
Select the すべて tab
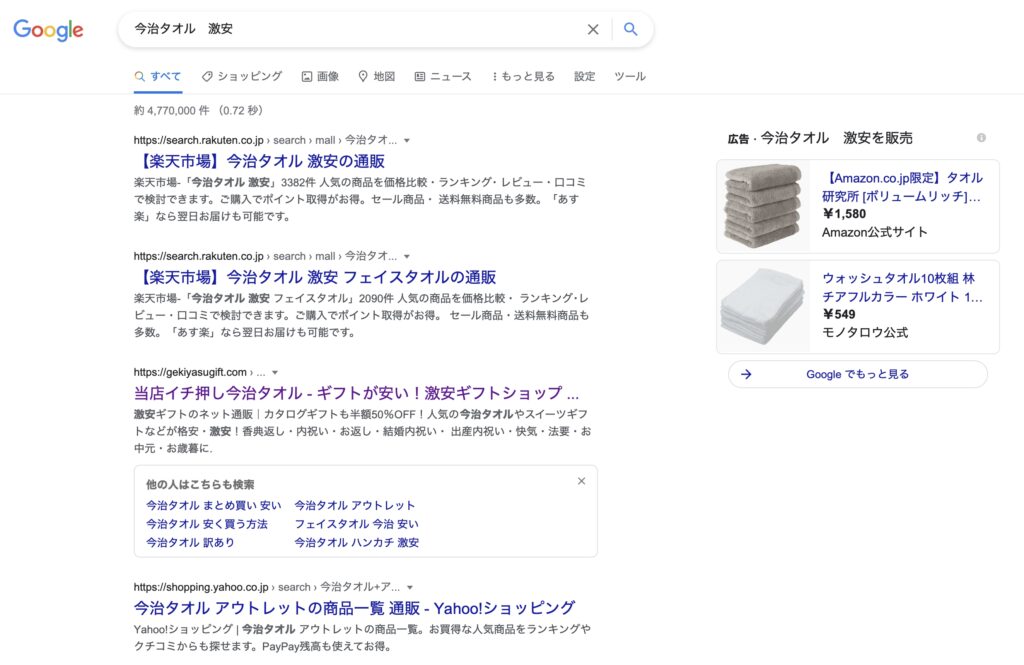(157, 76)
